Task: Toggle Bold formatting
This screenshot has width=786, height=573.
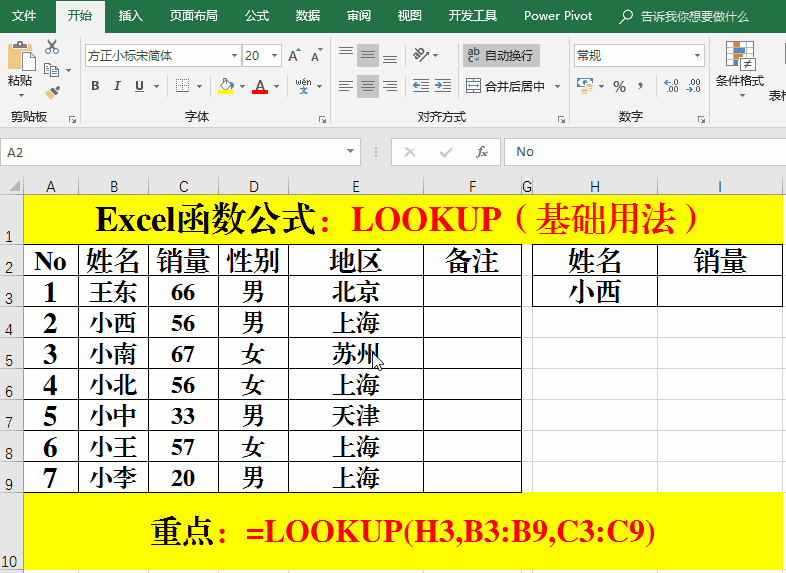Action: 96,86
